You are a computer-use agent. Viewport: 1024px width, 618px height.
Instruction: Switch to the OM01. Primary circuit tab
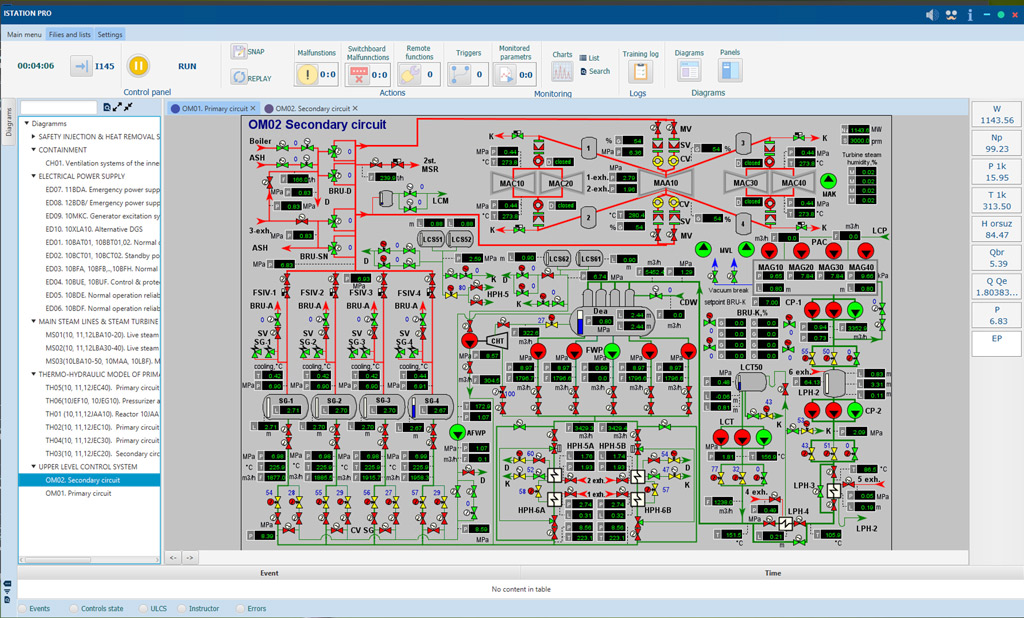tap(214, 108)
